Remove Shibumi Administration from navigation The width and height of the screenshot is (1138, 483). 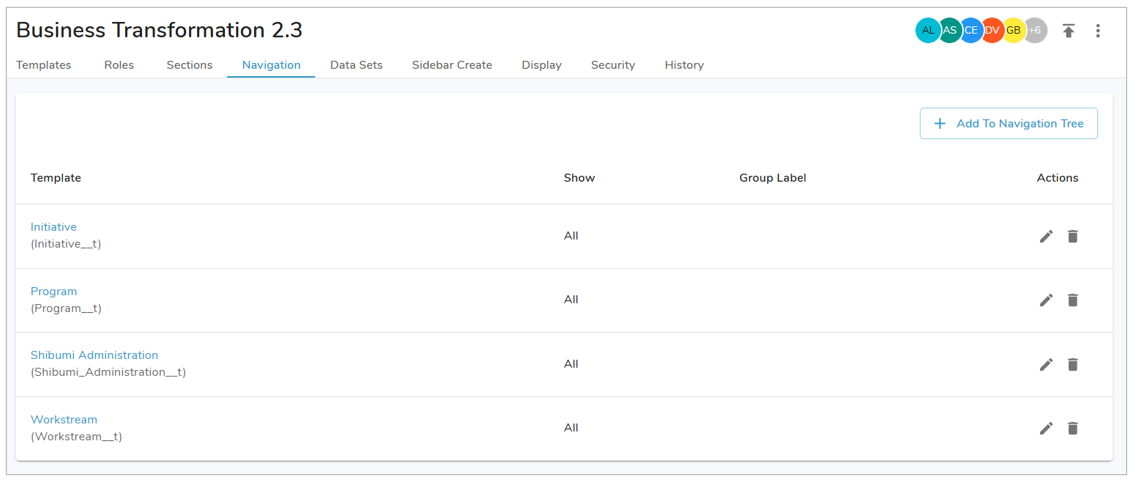click(1072, 364)
